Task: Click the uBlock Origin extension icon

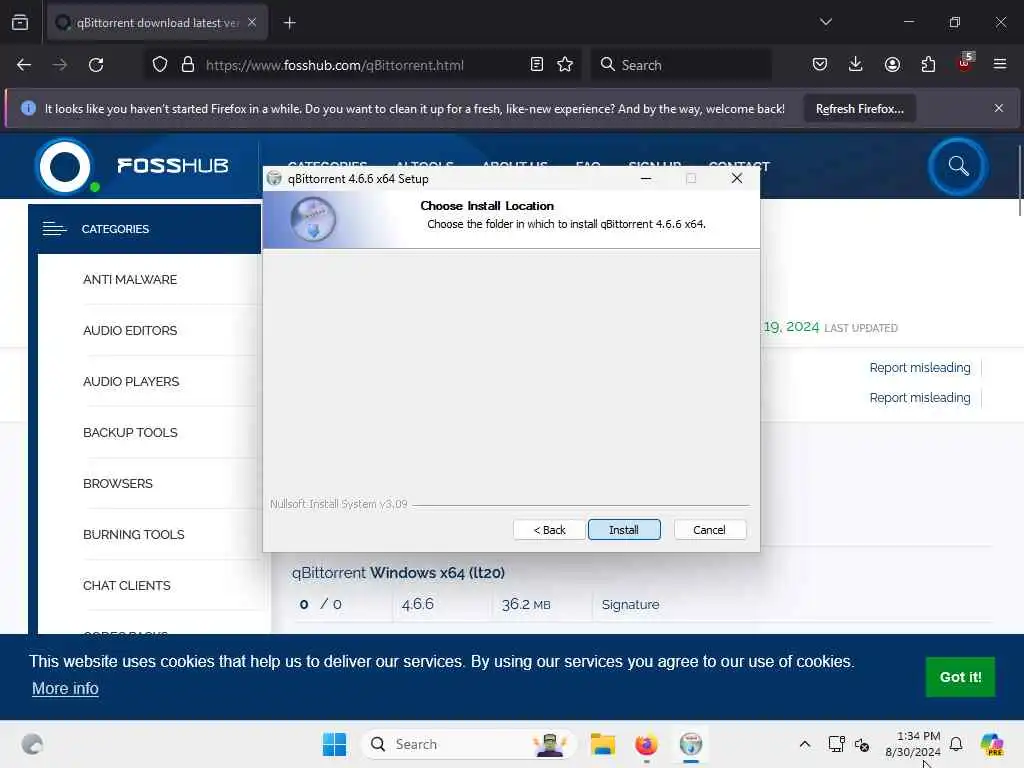Action: (x=965, y=63)
